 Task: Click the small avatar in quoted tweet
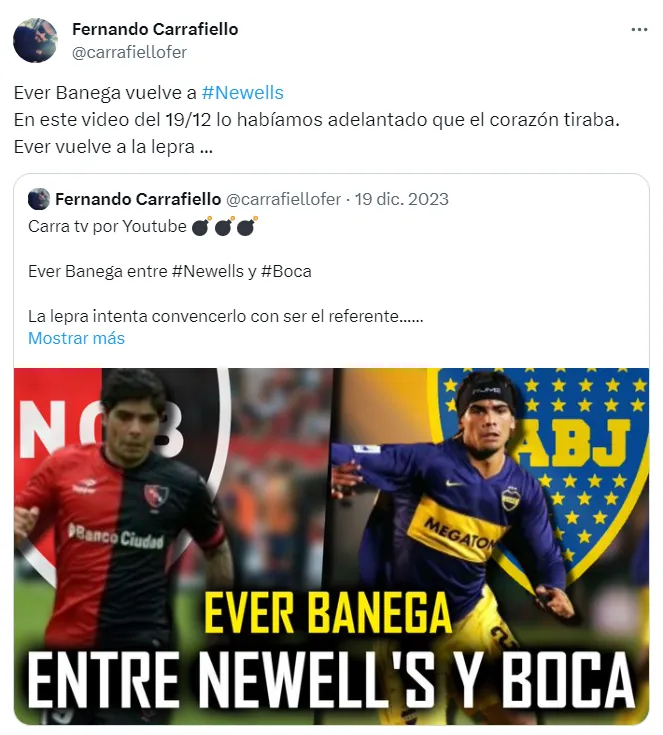pos(39,199)
